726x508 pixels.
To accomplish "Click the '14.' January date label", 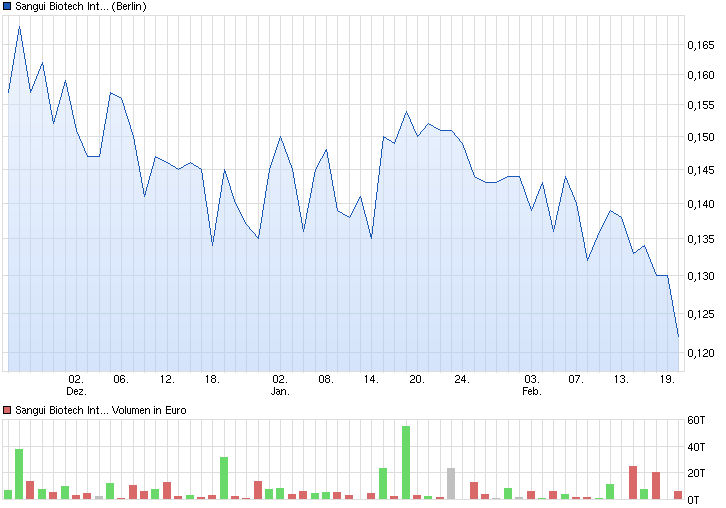I will (371, 379).
